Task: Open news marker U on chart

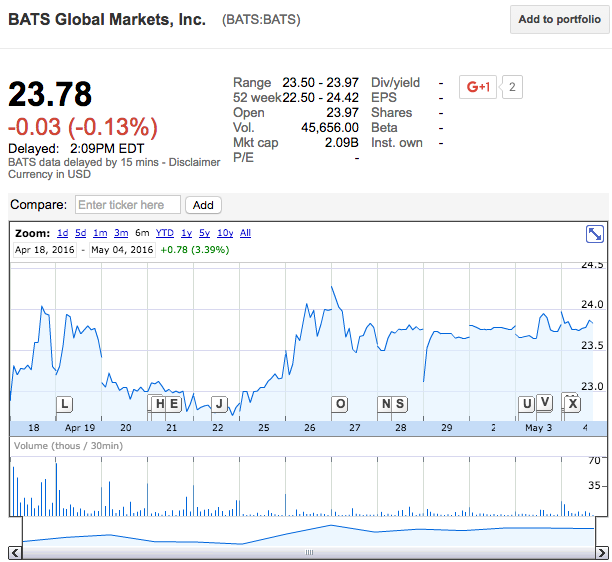Action: click(x=527, y=404)
